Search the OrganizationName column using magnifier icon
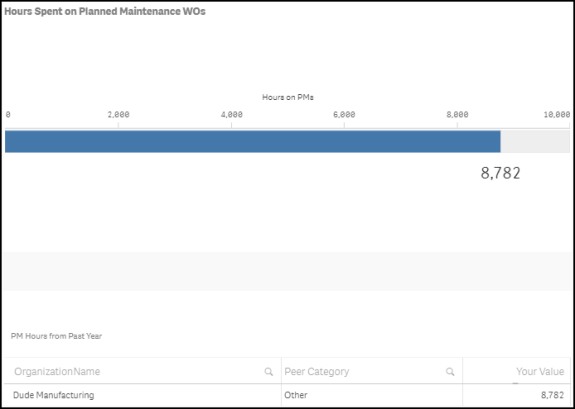575x409 pixels. pos(268,372)
